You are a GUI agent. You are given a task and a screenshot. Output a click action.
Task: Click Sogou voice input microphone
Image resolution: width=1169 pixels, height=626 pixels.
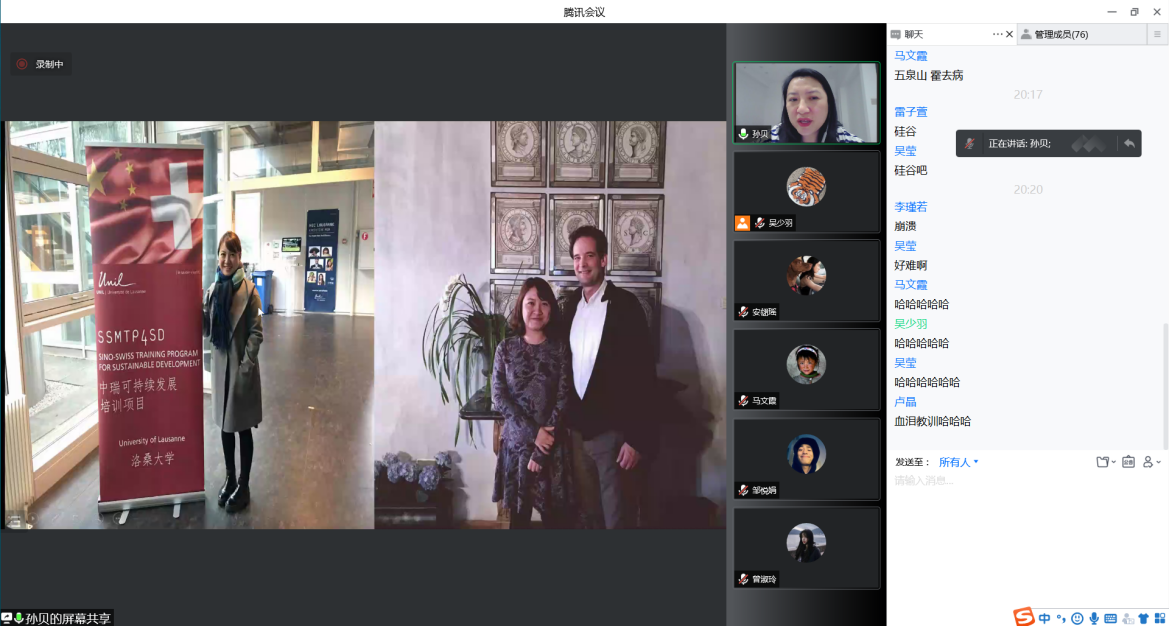(1094, 618)
